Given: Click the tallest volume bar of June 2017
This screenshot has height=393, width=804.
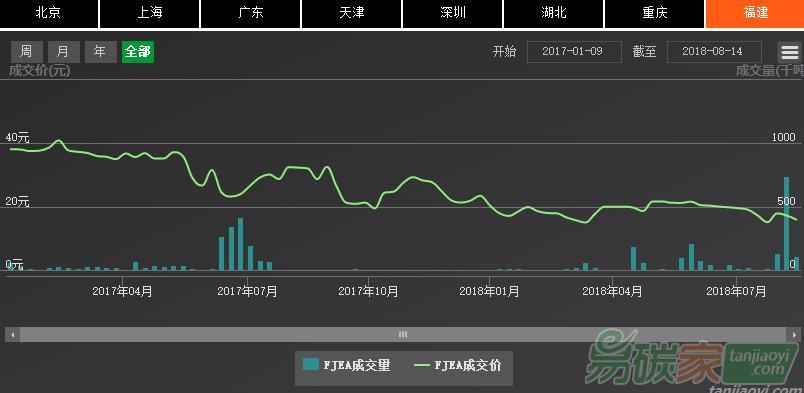Looking at the screenshot, I should 240,244.
